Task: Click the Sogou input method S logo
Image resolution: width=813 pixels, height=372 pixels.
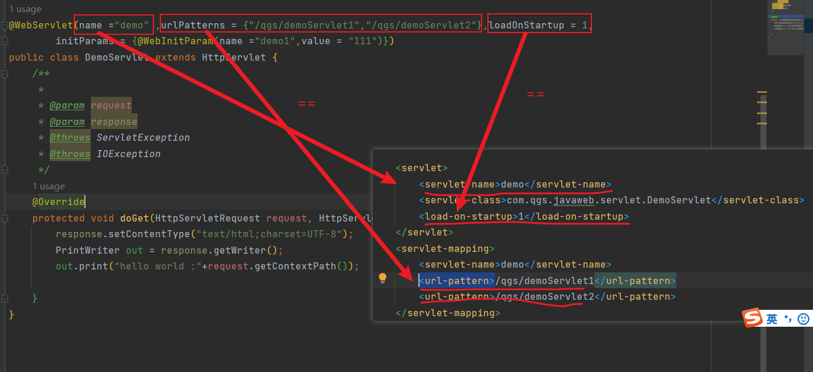Action: (x=752, y=318)
